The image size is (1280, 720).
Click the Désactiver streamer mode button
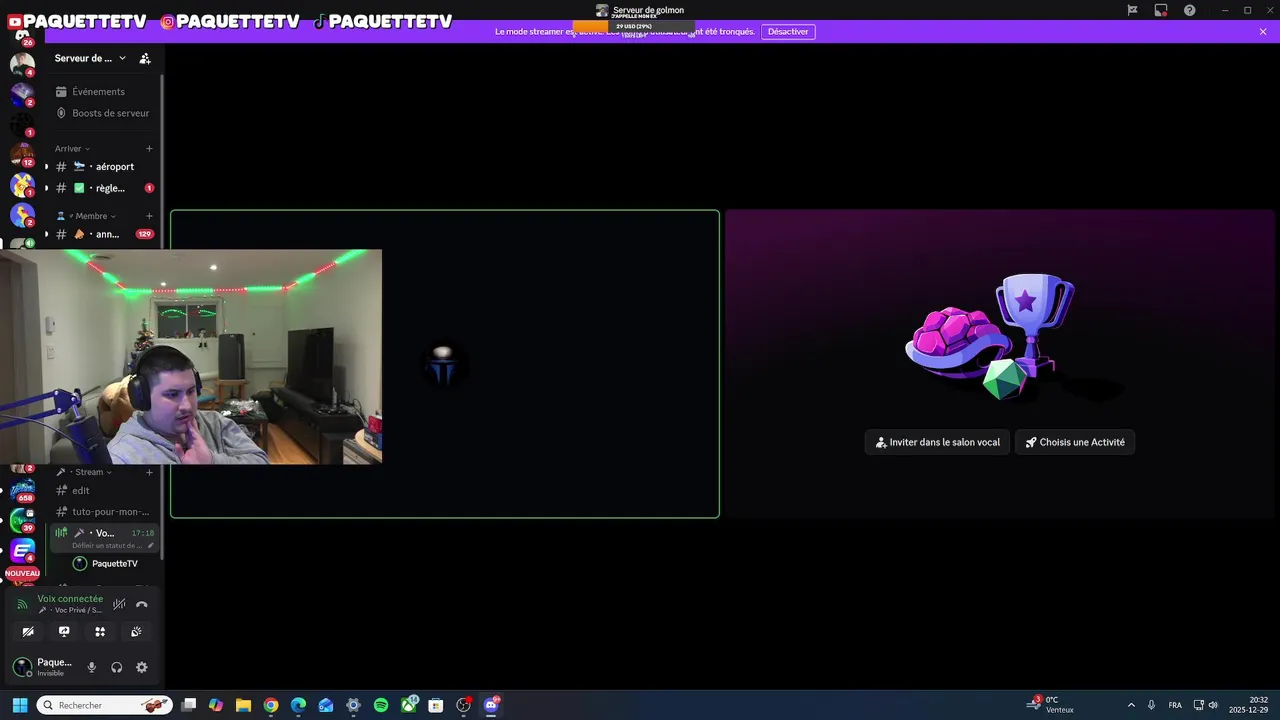[x=788, y=32]
